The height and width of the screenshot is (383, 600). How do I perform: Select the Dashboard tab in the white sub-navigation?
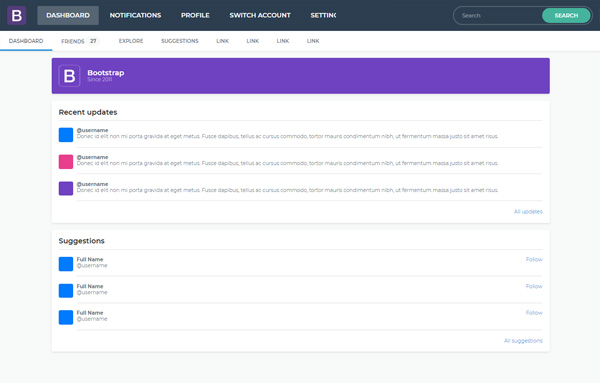point(26,41)
